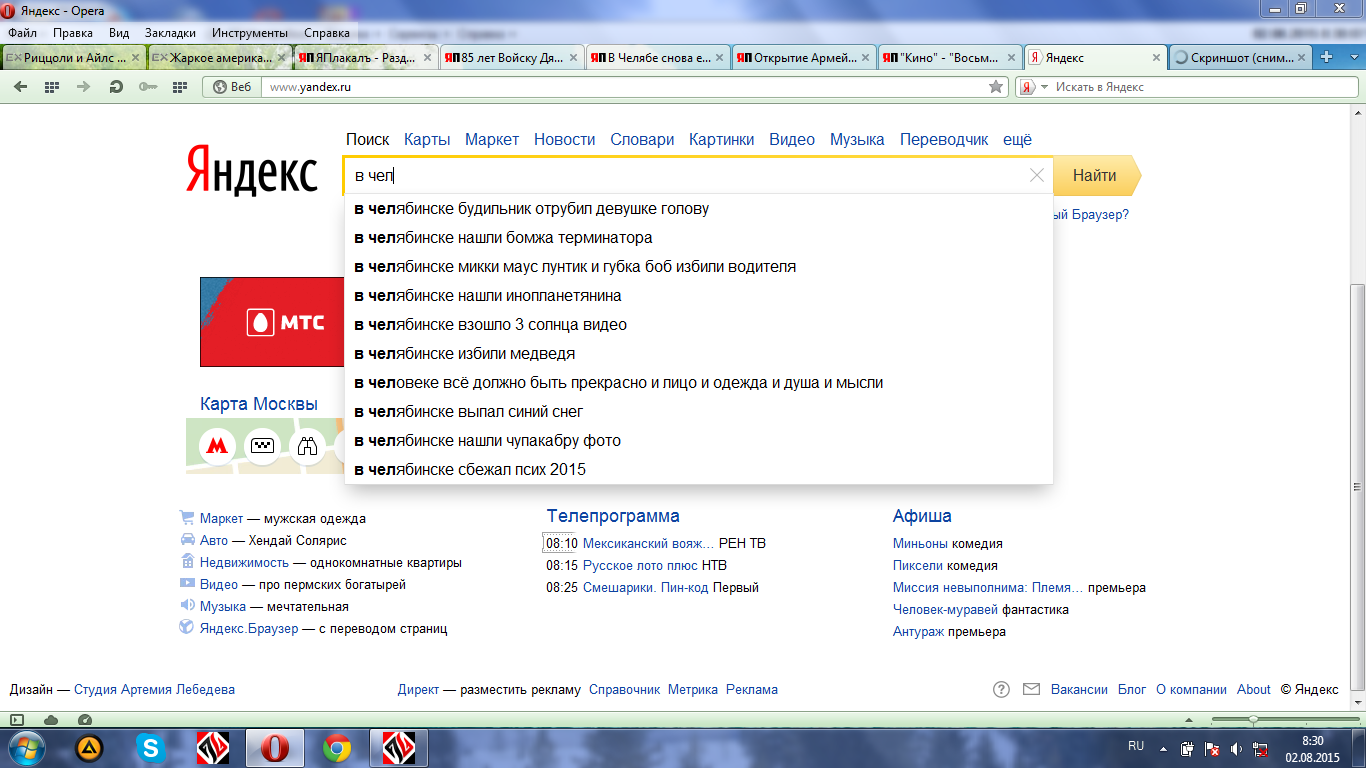Open the password wand key icon

click(148, 87)
